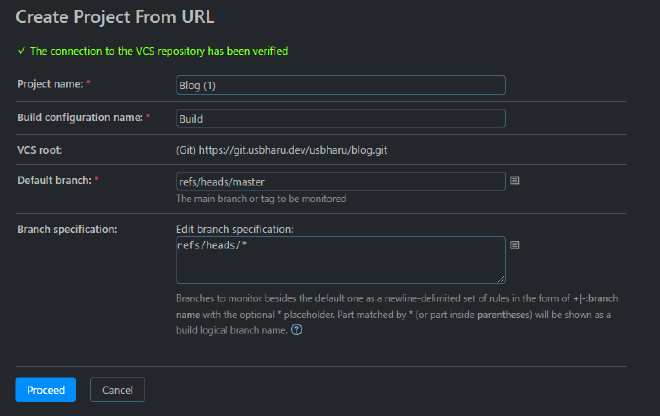Open the branch list icon beside Default branch
The width and height of the screenshot is (660, 416).
click(x=516, y=181)
